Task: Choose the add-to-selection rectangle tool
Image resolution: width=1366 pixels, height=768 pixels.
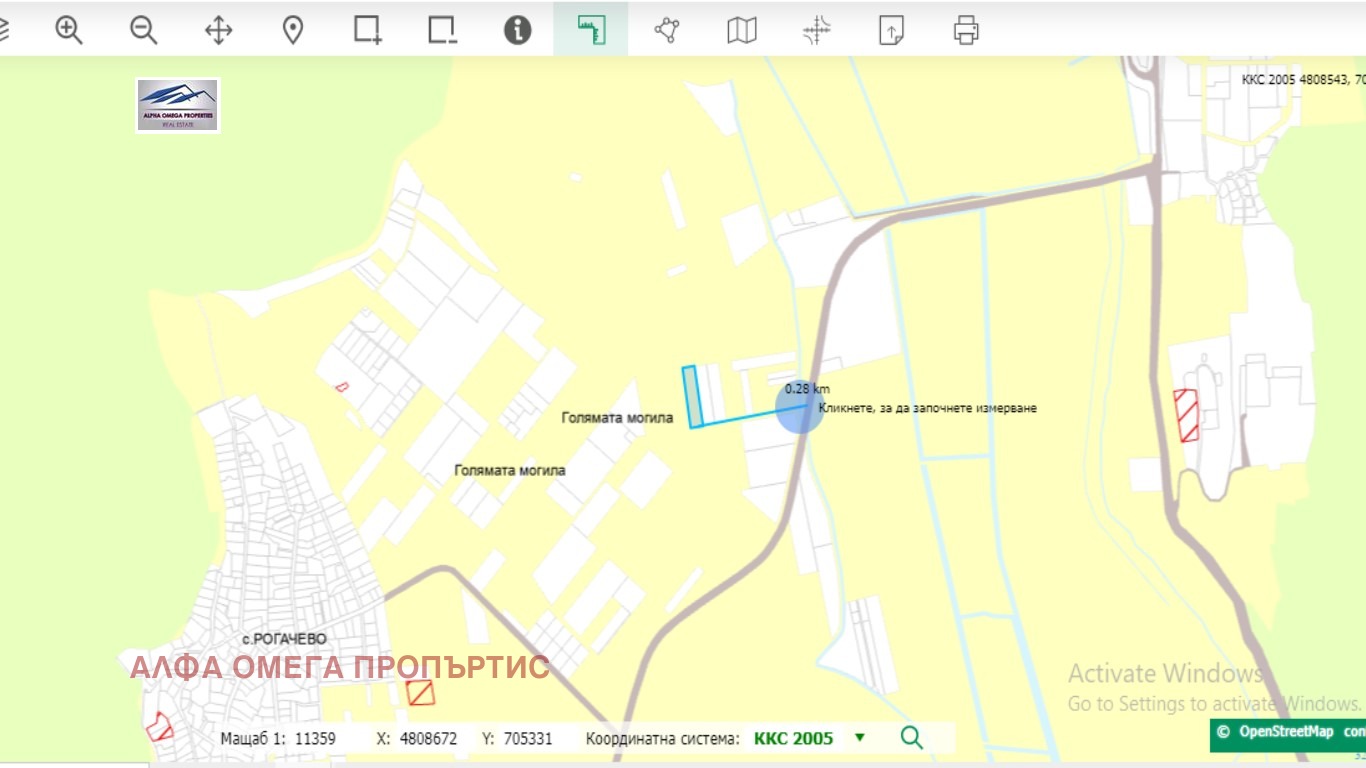Action: pyautogui.click(x=367, y=30)
